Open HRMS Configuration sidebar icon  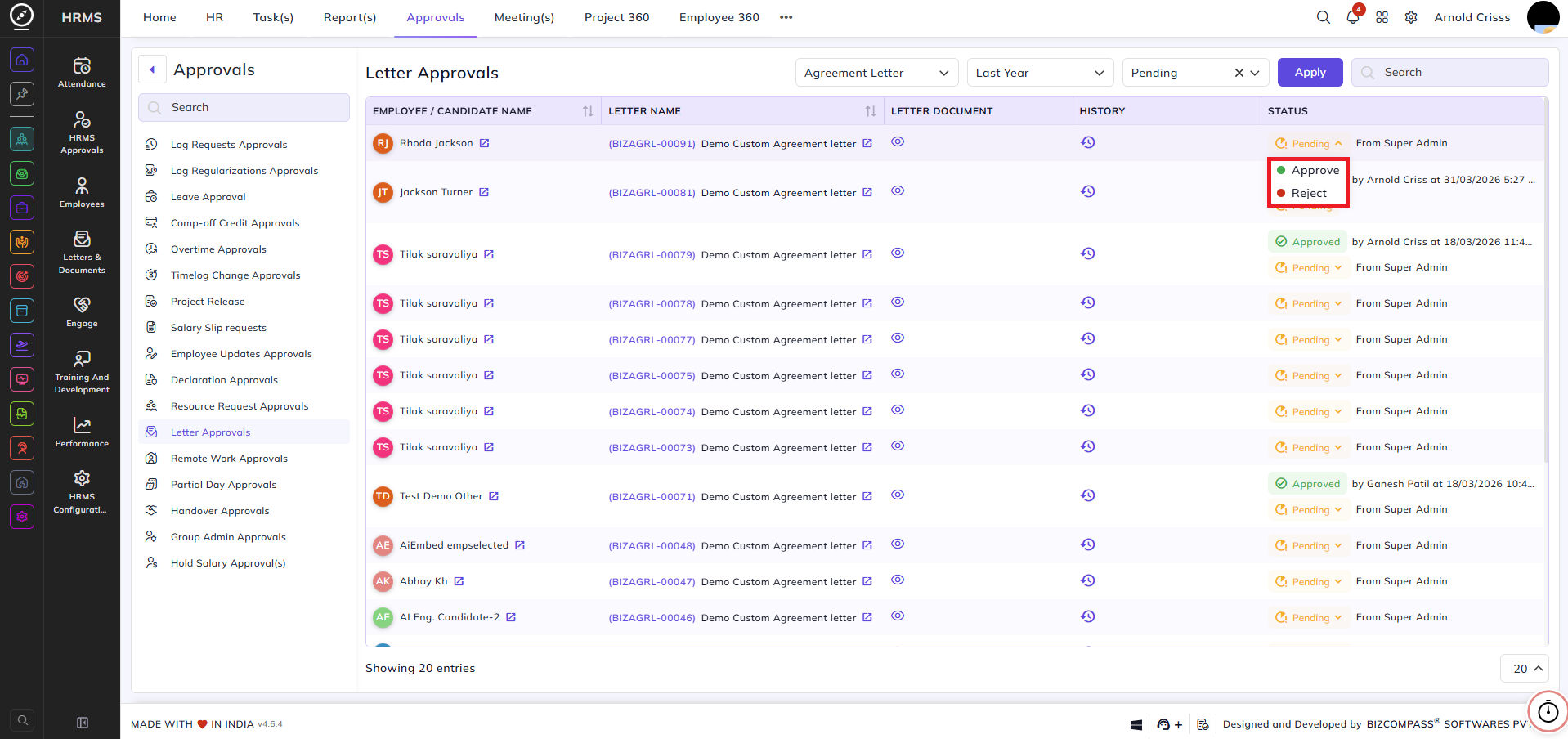pyautogui.click(x=82, y=491)
